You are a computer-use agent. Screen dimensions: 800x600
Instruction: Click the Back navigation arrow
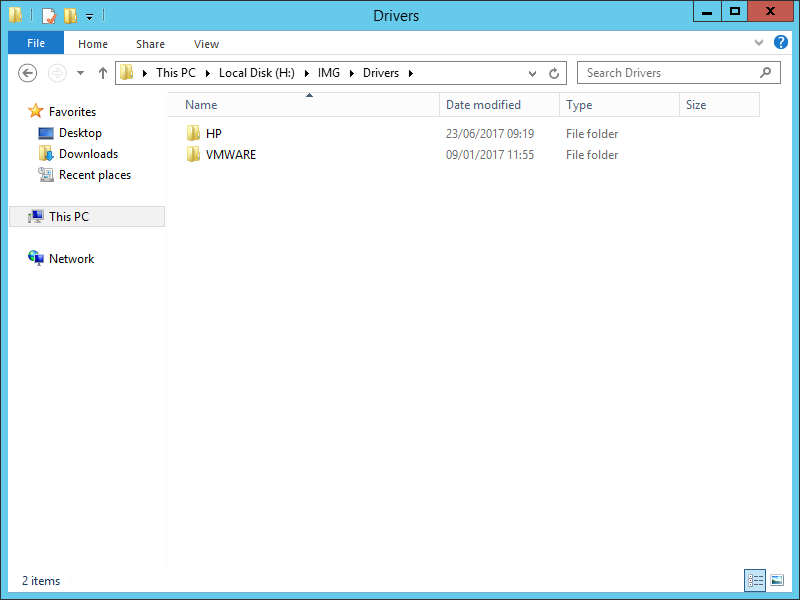(x=28, y=73)
